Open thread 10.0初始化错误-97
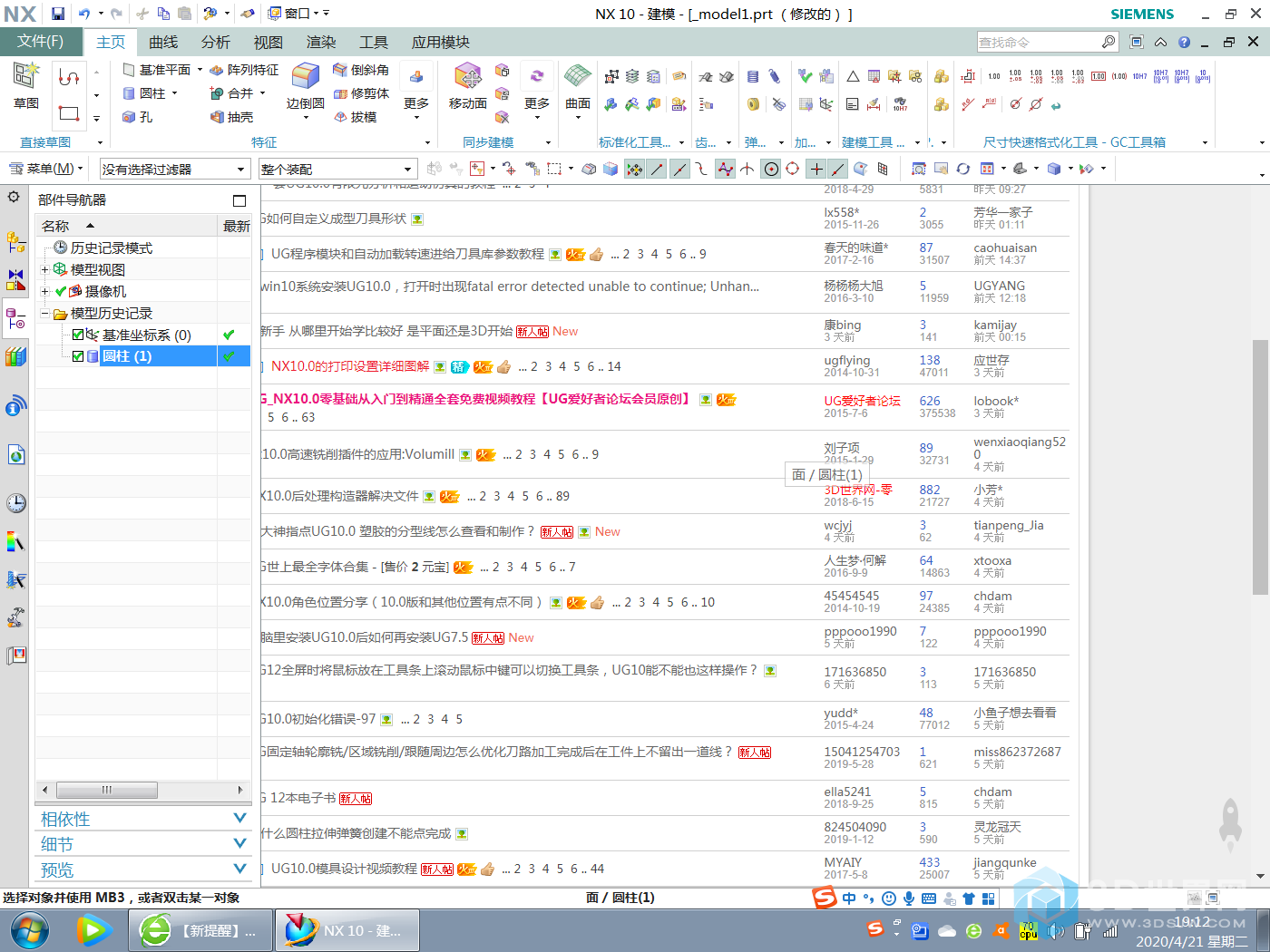Screen dimensions: 1270x952 (x=318, y=719)
